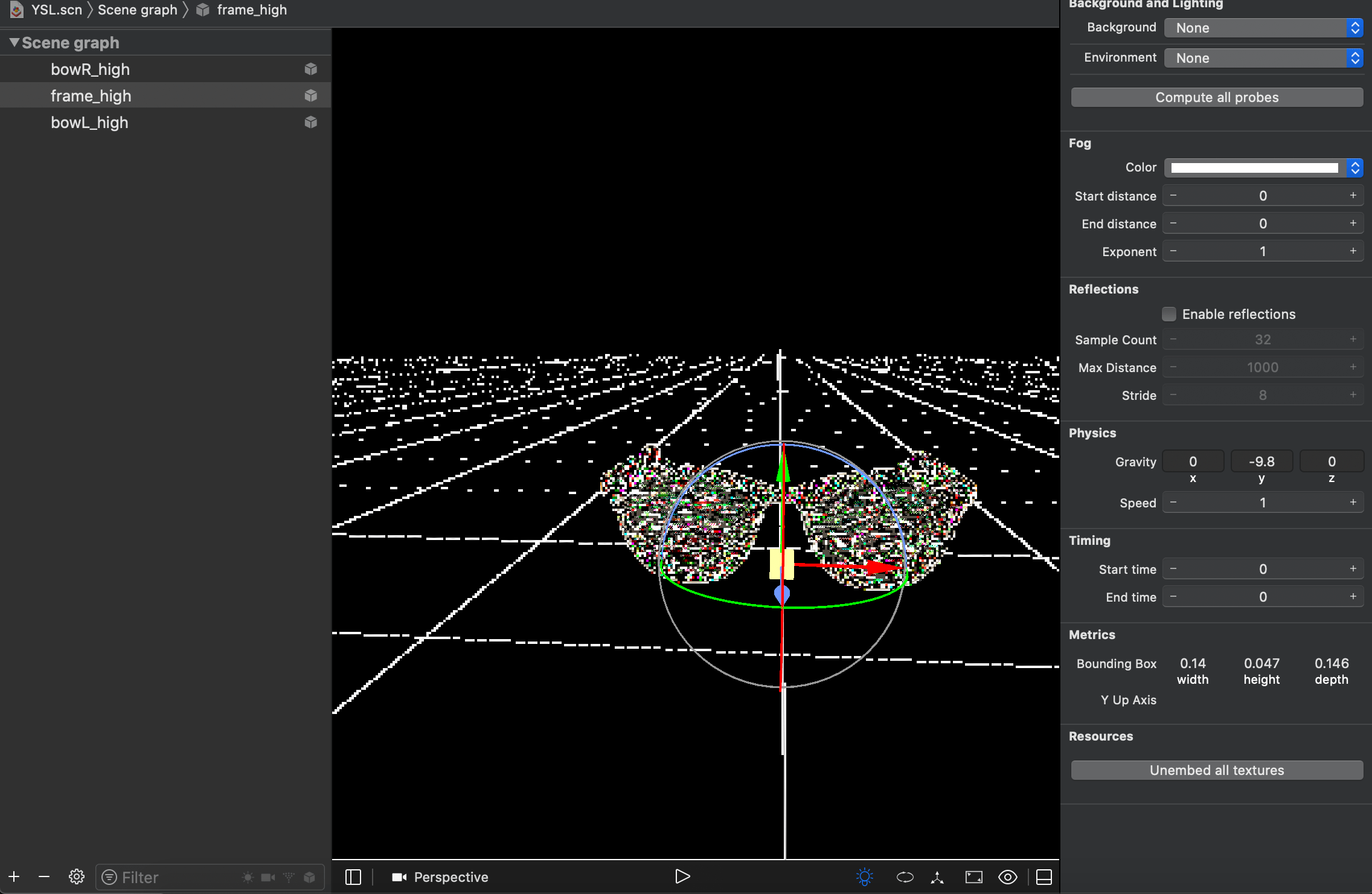Toggle split editor view at bottom right
Screen dimensions: 1372x894
point(1045,876)
